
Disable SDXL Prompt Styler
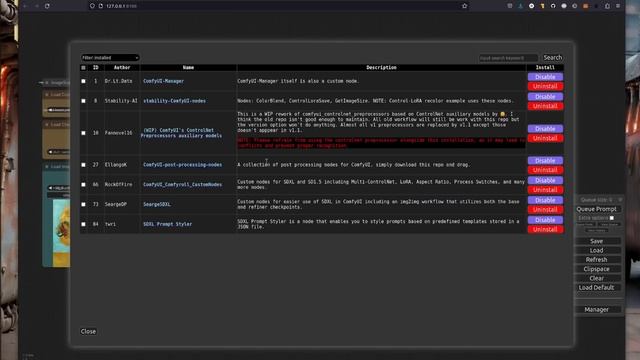tap(545, 220)
